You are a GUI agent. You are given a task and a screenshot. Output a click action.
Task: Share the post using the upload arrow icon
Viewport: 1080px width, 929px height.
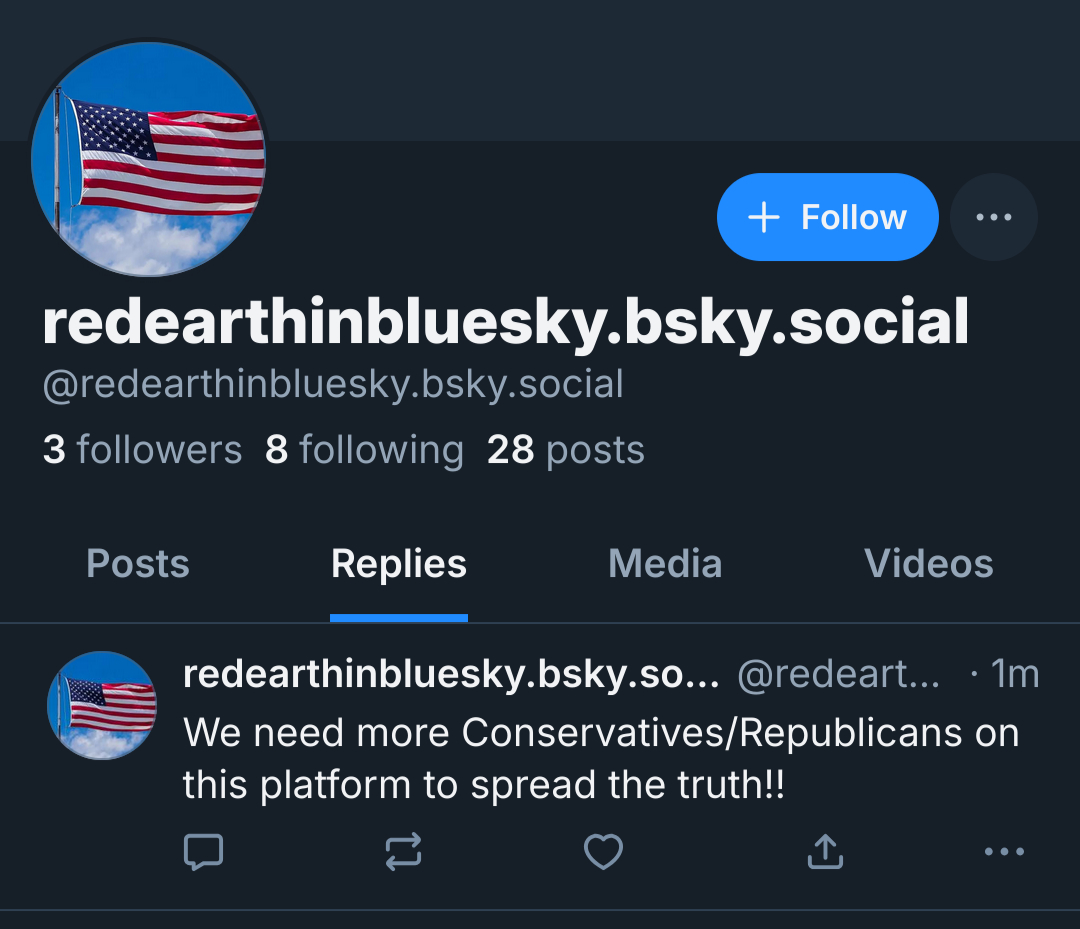point(824,852)
